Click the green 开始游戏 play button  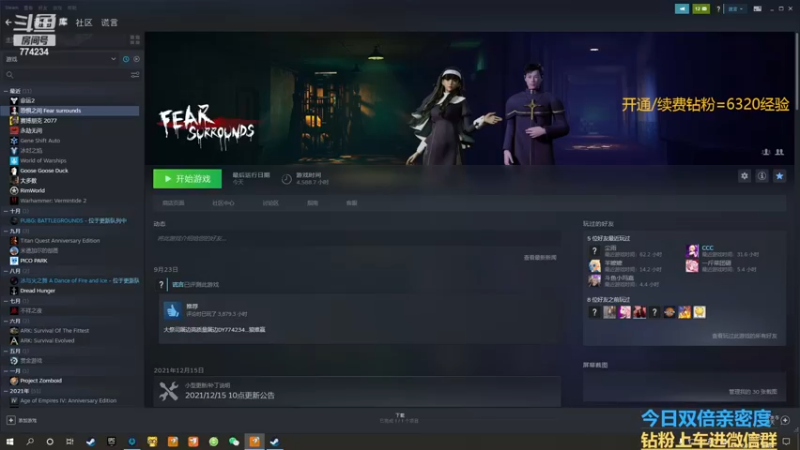point(187,179)
